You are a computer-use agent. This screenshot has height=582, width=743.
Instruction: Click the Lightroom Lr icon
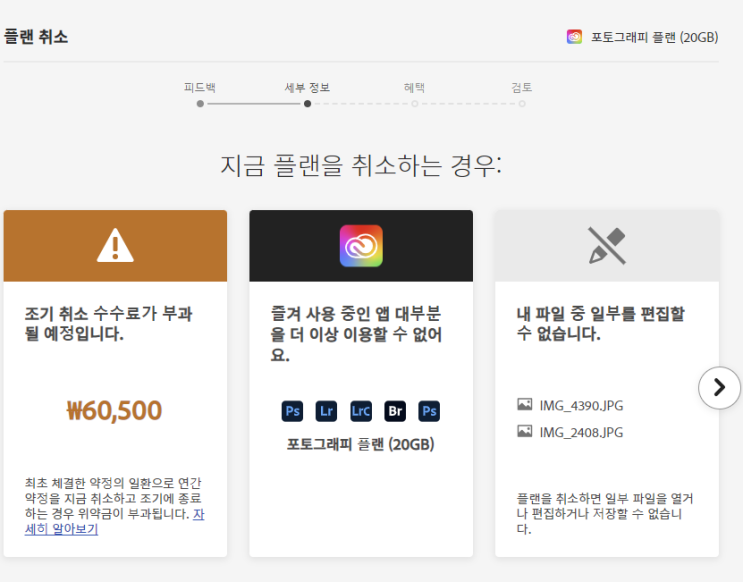click(x=326, y=411)
